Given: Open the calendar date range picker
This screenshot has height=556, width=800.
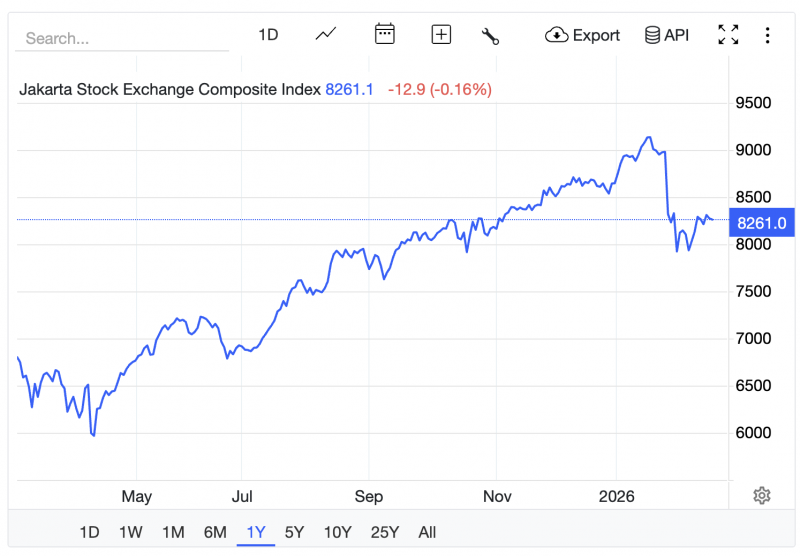Looking at the screenshot, I should pos(385,35).
